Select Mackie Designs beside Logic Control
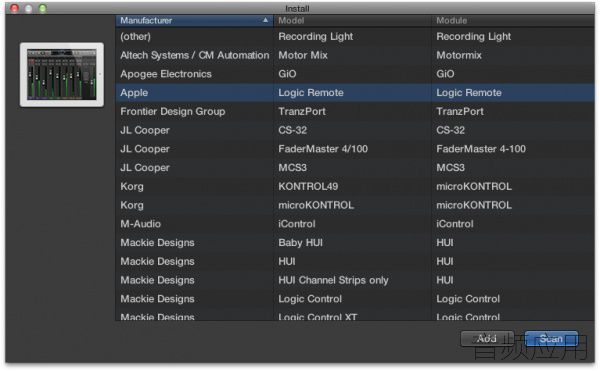This screenshot has width=600, height=371. click(157, 299)
